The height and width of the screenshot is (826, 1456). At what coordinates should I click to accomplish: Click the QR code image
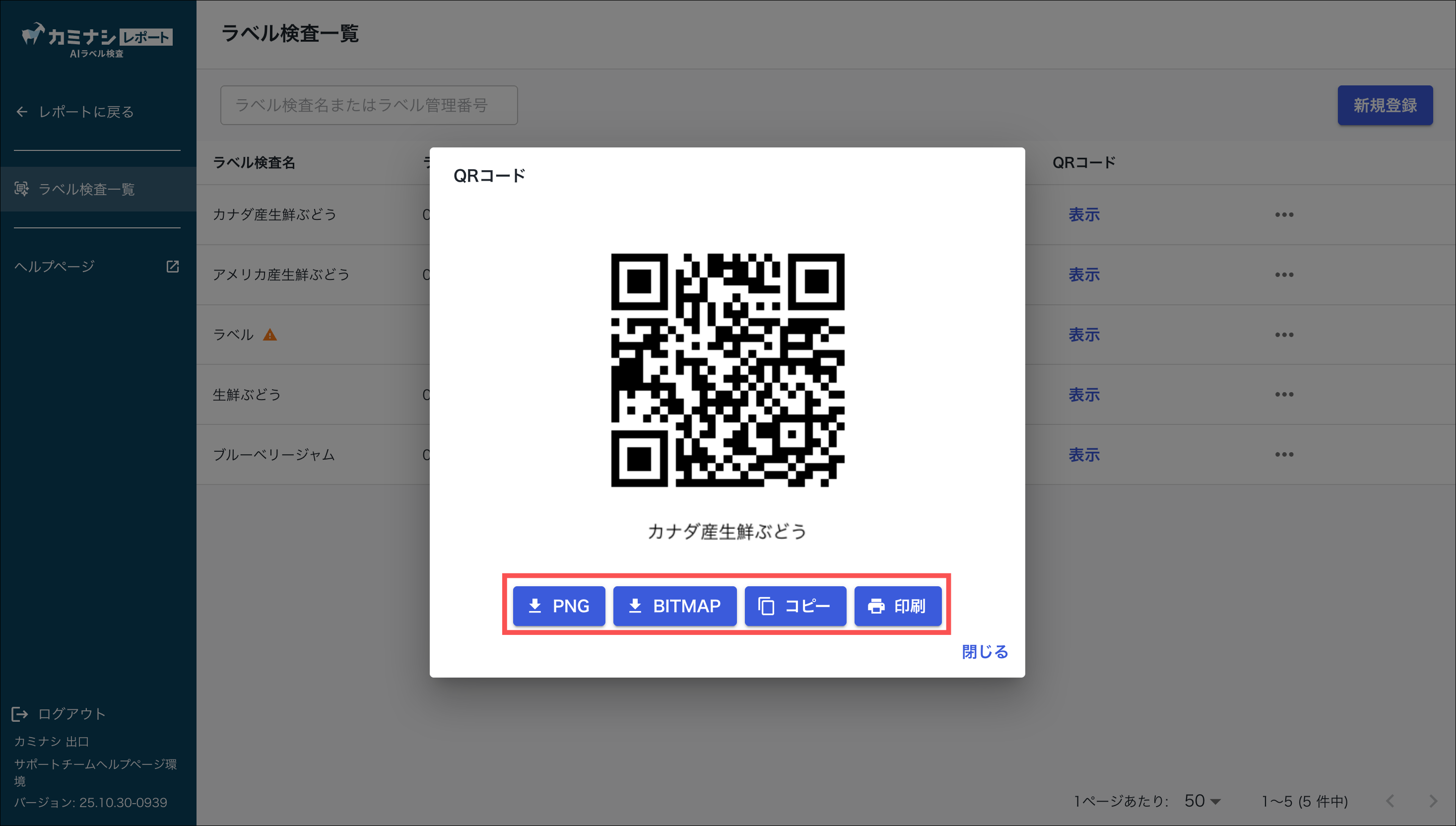point(728,370)
